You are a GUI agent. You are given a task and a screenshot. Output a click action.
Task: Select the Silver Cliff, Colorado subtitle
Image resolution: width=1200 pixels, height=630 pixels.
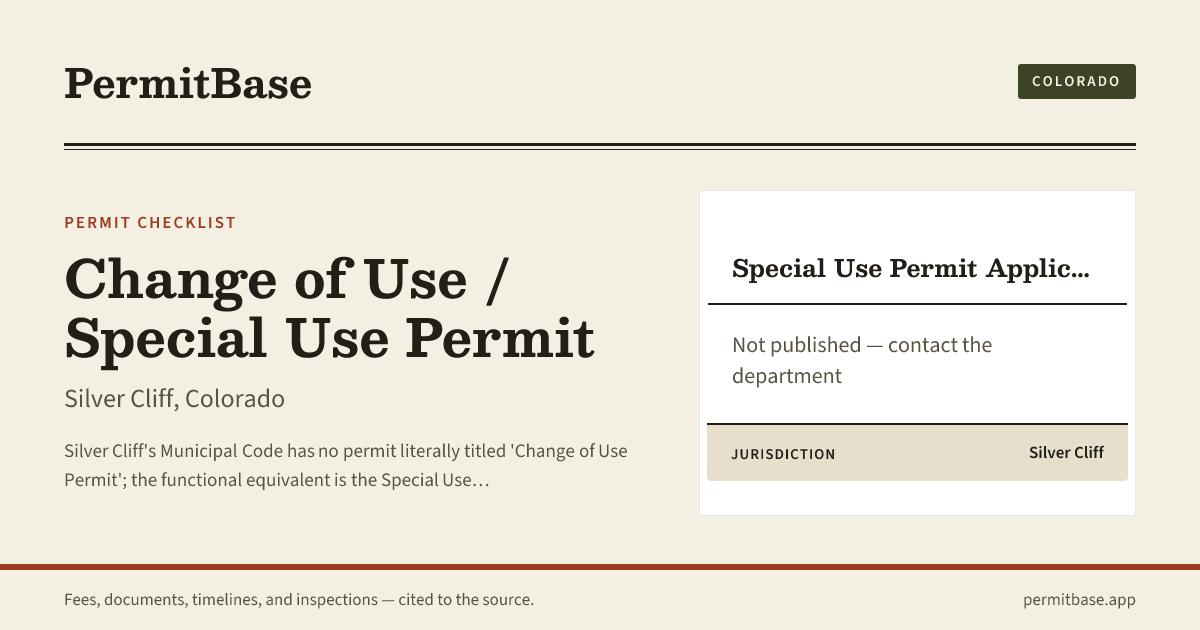point(174,398)
